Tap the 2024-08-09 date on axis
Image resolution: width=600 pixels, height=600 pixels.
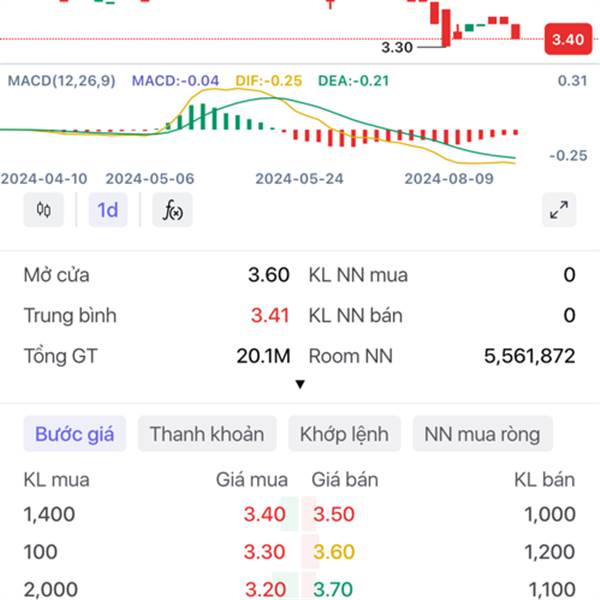pyautogui.click(x=449, y=179)
